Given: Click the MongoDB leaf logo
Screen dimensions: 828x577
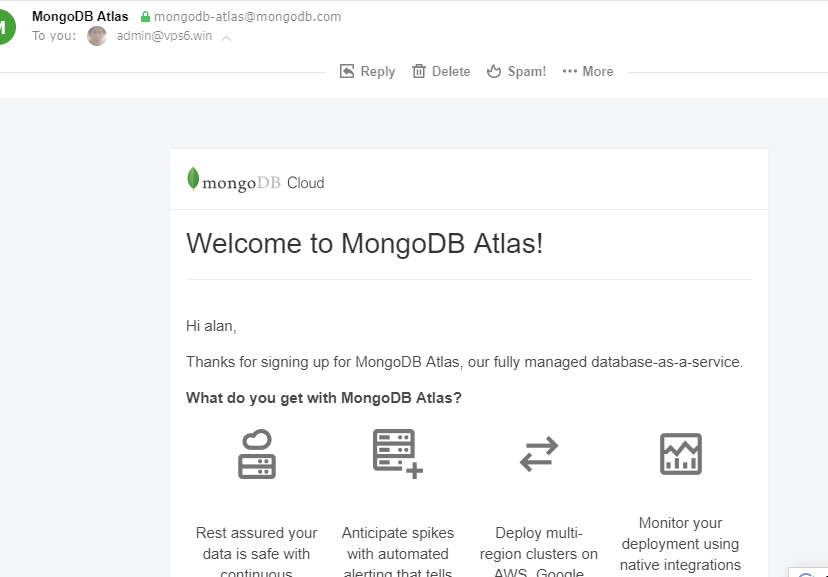Looking at the screenshot, I should click(x=193, y=178).
